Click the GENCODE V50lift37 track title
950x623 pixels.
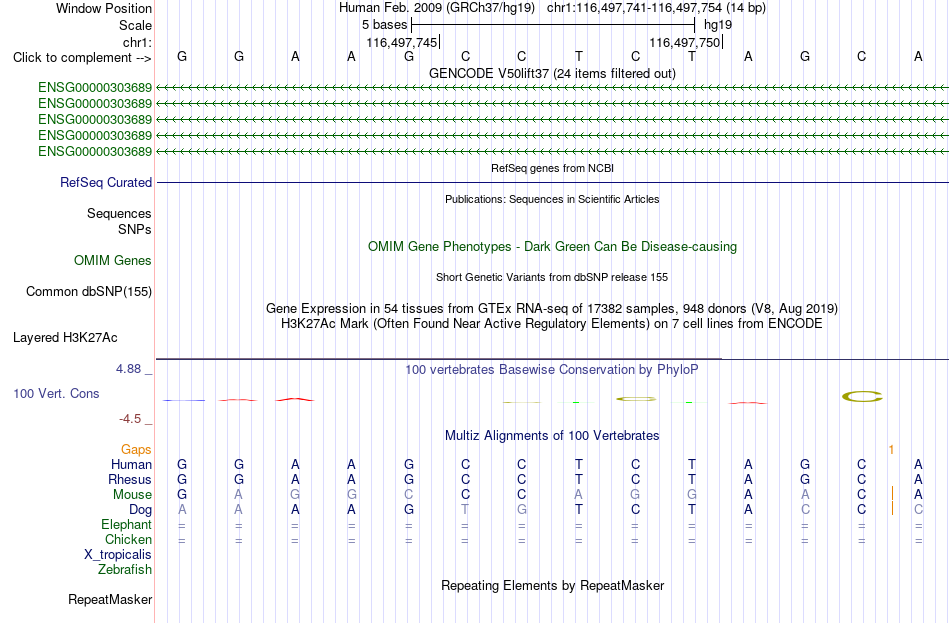pos(552,73)
